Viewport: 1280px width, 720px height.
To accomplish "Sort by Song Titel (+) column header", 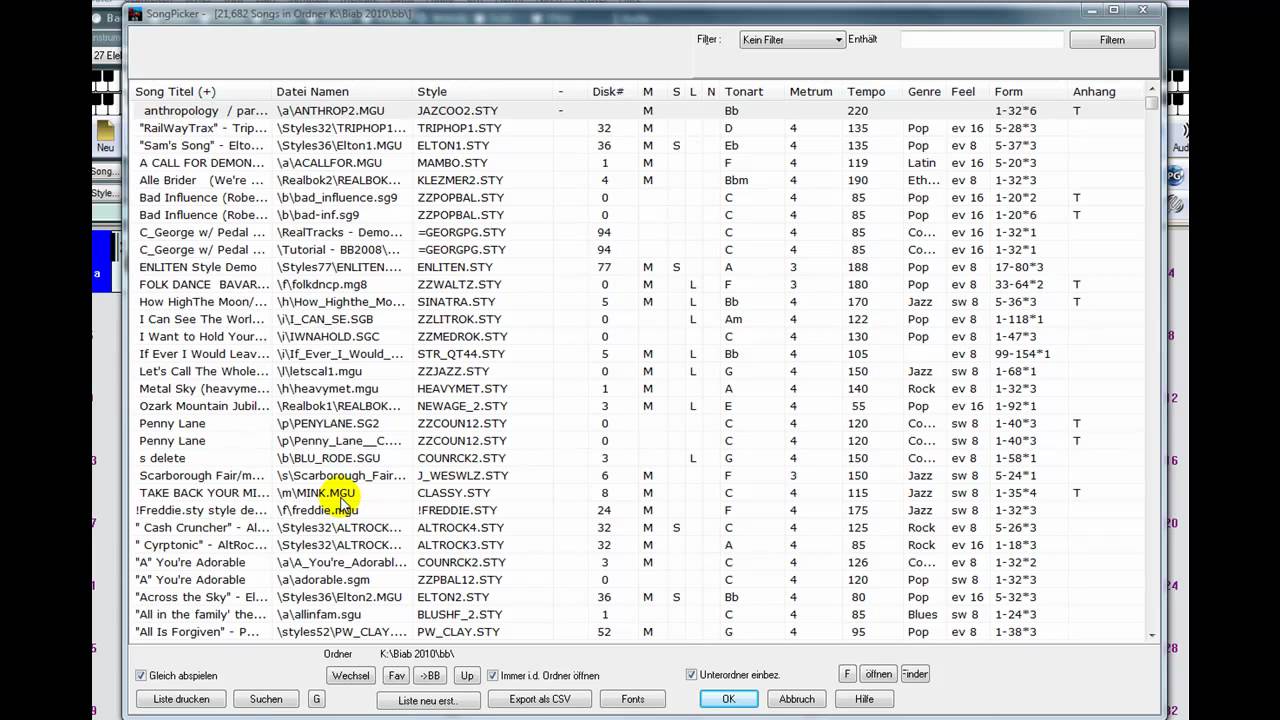I will (x=176, y=92).
